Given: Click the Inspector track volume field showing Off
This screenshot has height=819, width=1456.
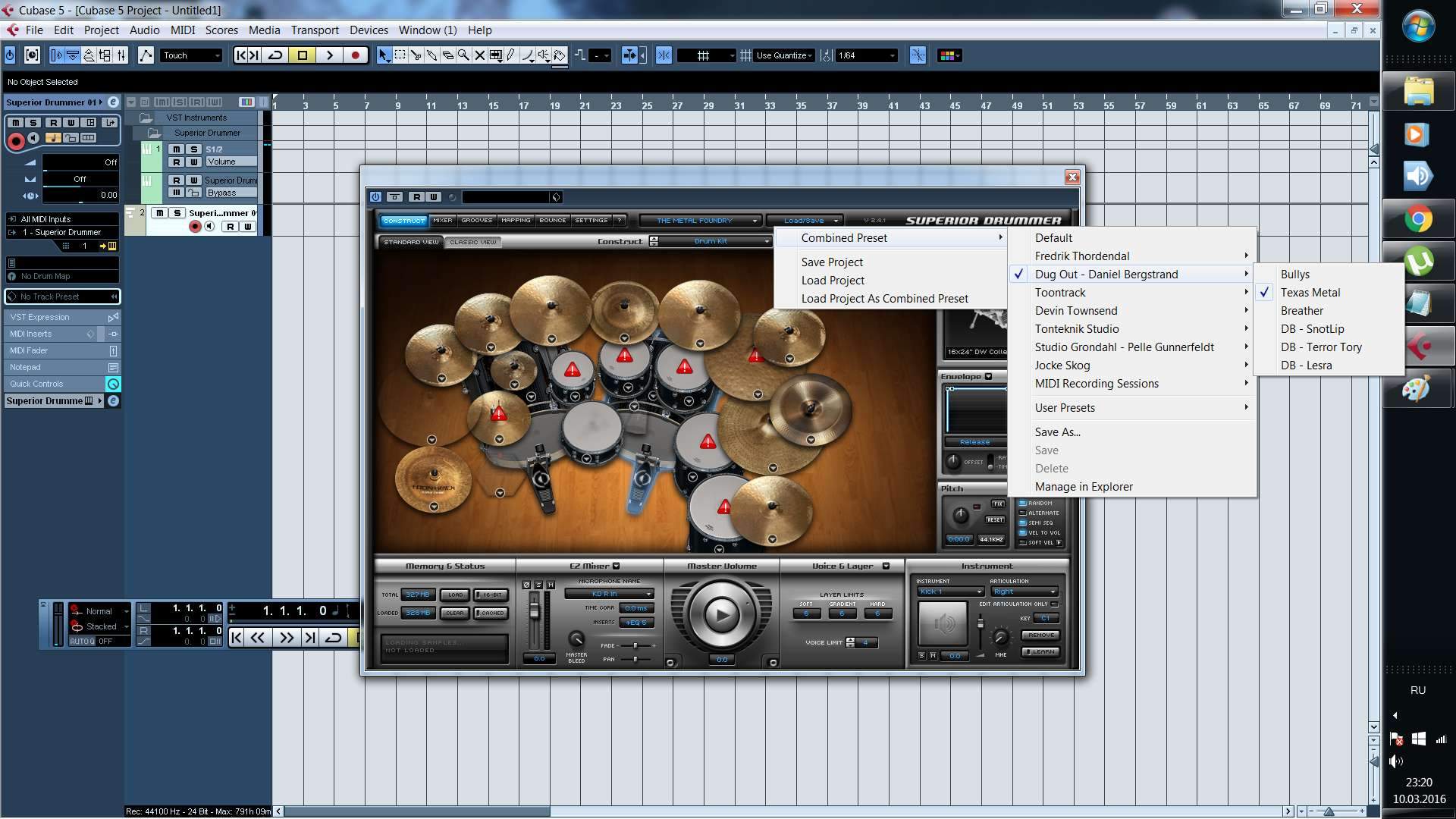Looking at the screenshot, I should pos(80,162).
